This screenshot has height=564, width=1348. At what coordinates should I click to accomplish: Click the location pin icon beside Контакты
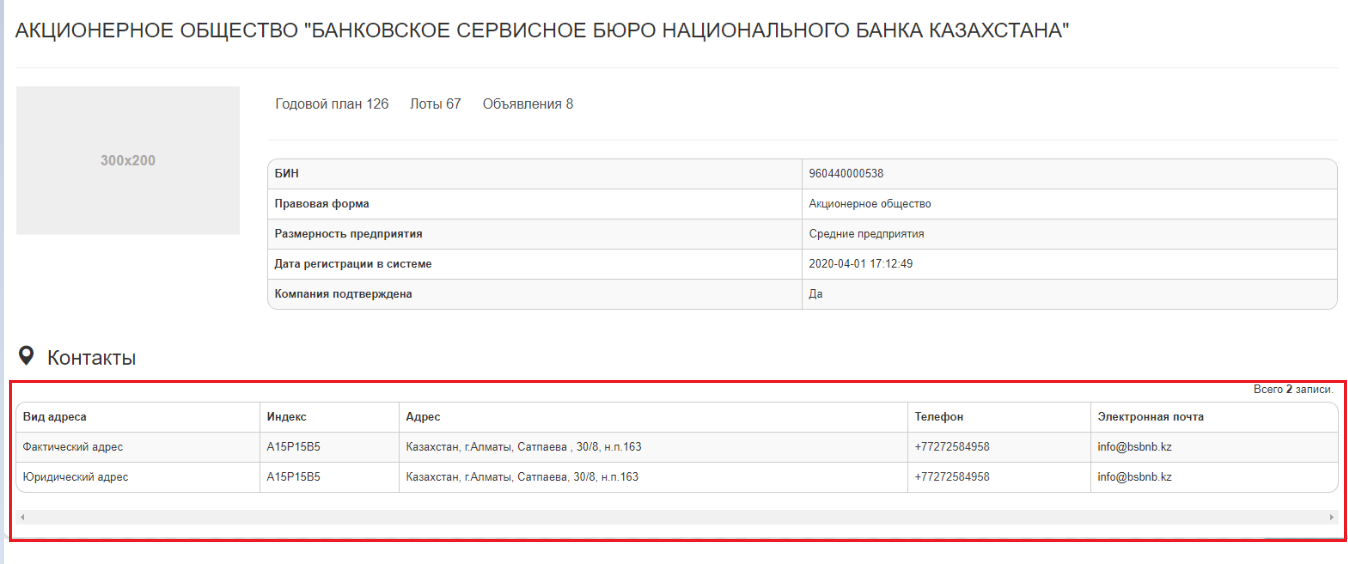(26, 356)
